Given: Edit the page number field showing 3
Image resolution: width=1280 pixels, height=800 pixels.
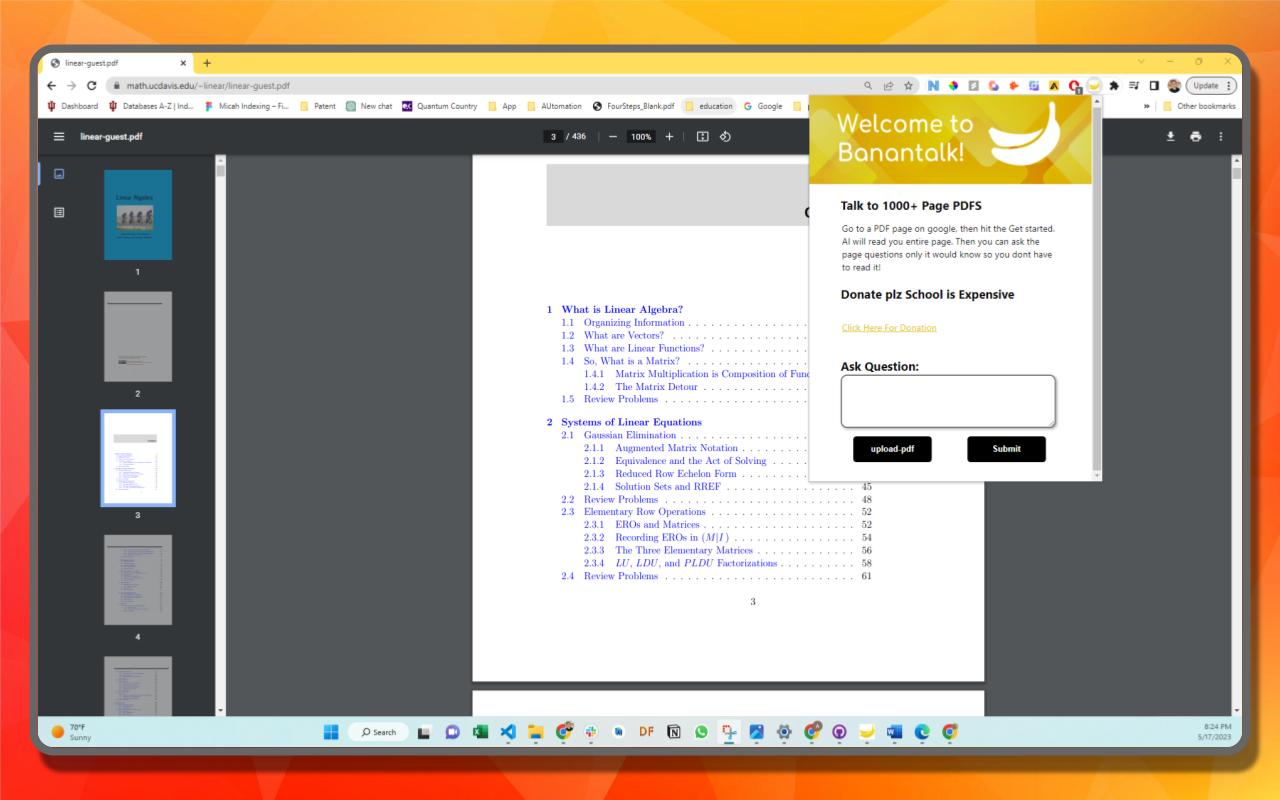Looking at the screenshot, I should pyautogui.click(x=554, y=137).
